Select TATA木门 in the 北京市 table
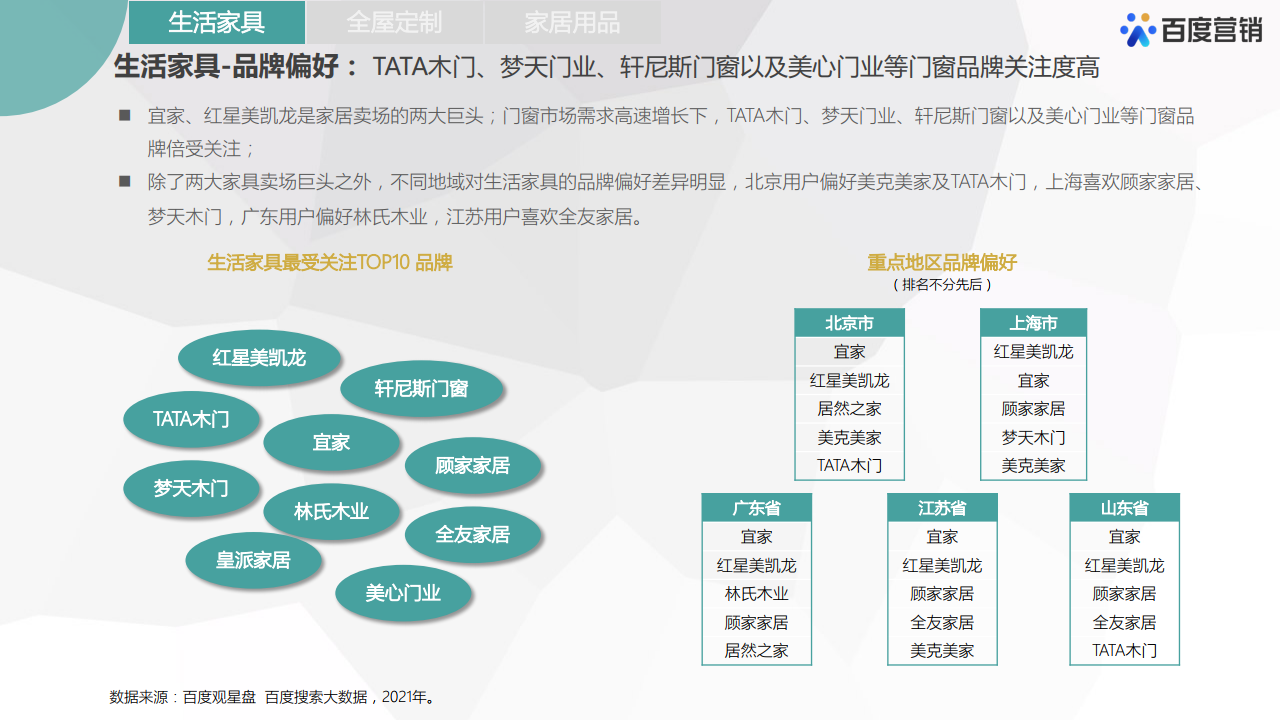The width and height of the screenshot is (1280, 720). [849, 465]
